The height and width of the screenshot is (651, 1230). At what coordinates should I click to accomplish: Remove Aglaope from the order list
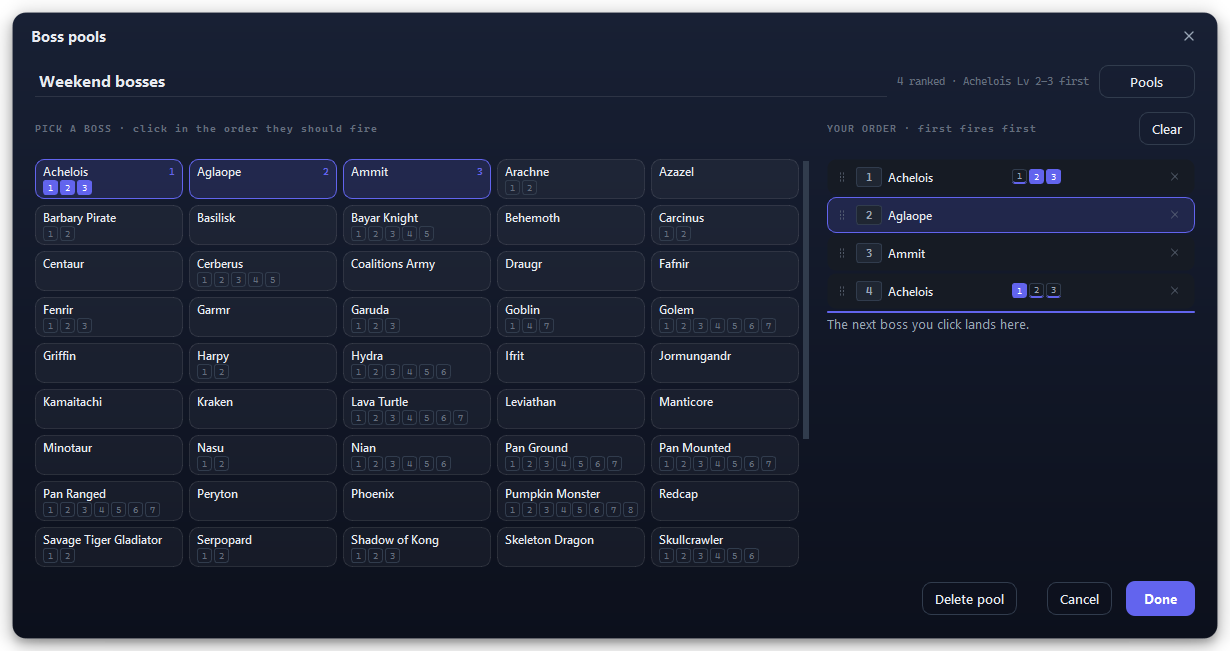[x=1174, y=215]
